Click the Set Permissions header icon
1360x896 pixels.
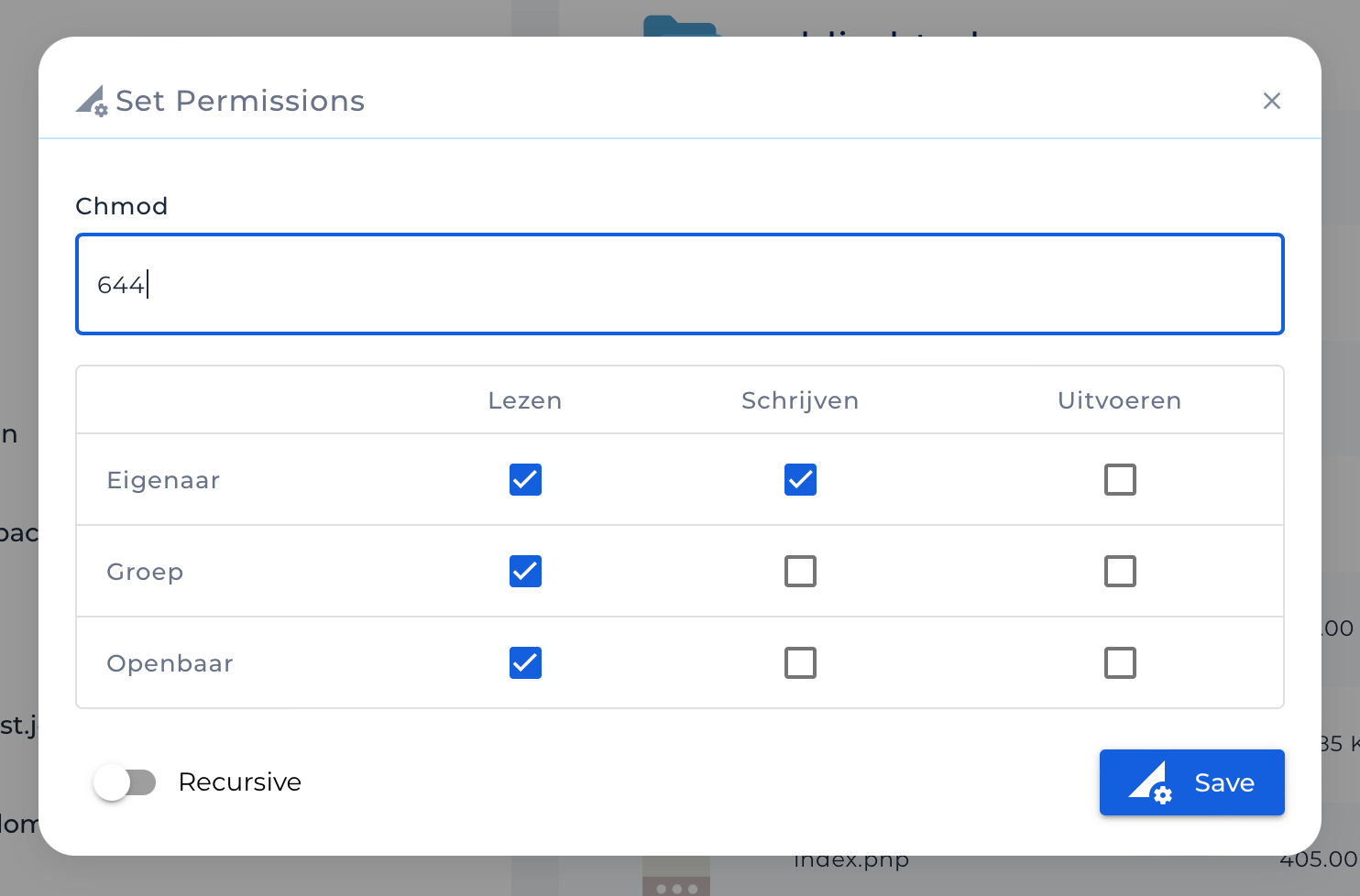point(91,101)
